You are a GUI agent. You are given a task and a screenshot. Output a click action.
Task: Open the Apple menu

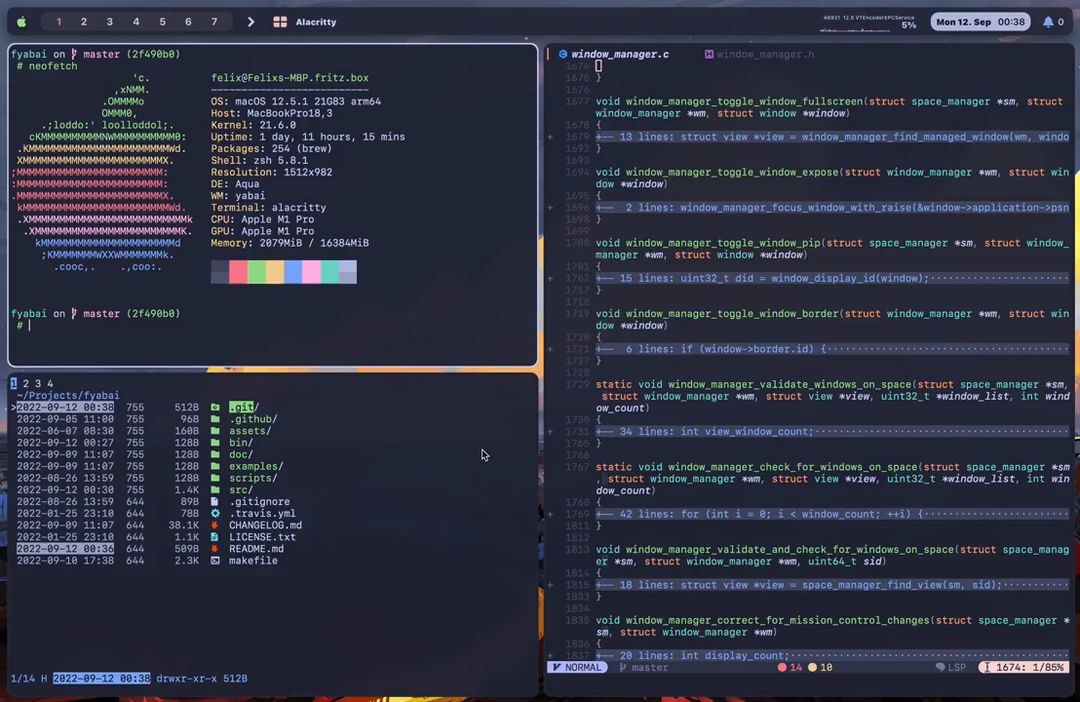click(22, 21)
